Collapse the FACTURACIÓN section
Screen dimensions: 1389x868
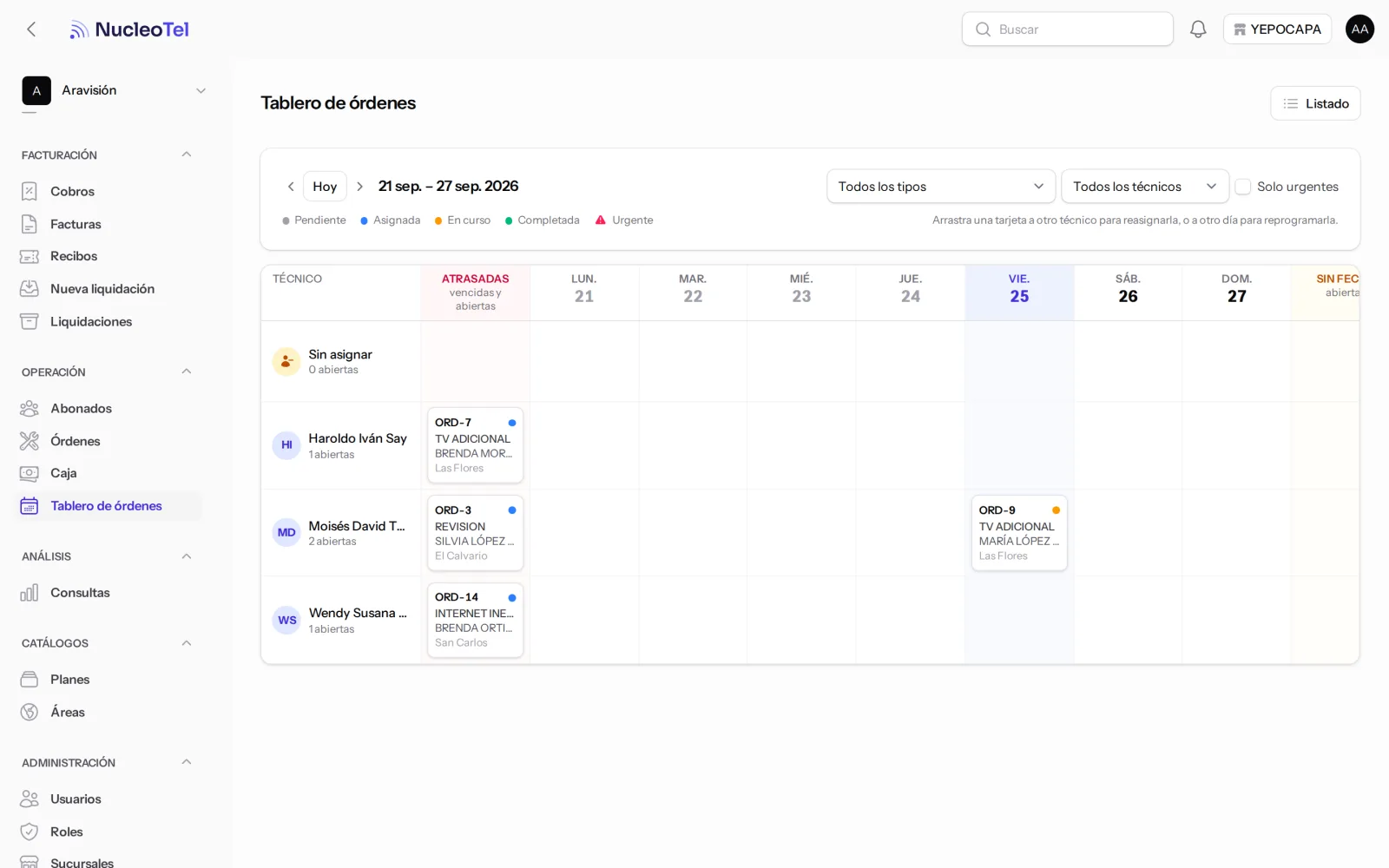(x=186, y=155)
